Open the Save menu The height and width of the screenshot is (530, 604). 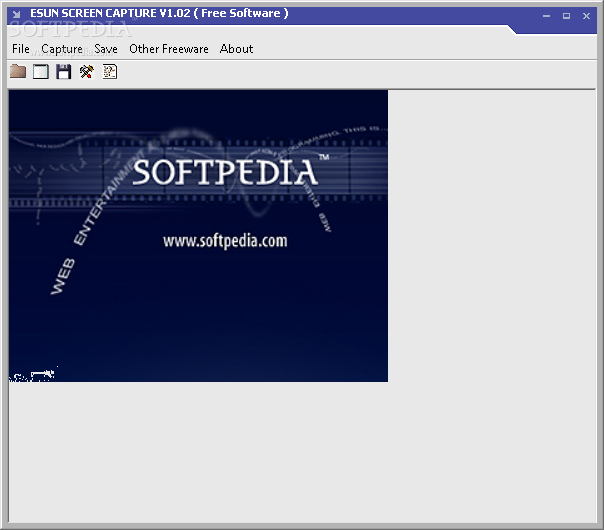tap(106, 49)
